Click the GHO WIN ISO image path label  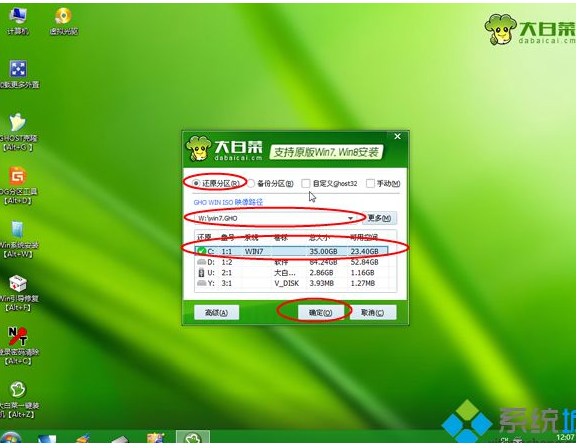coord(228,202)
